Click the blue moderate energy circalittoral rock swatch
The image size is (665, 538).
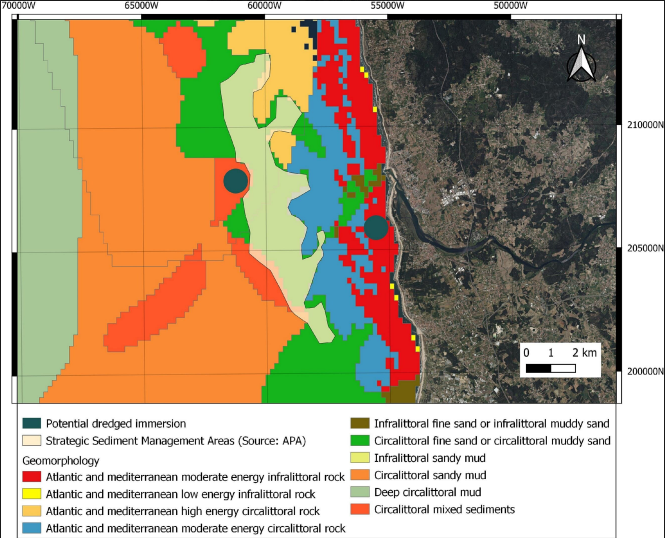tap(30, 528)
